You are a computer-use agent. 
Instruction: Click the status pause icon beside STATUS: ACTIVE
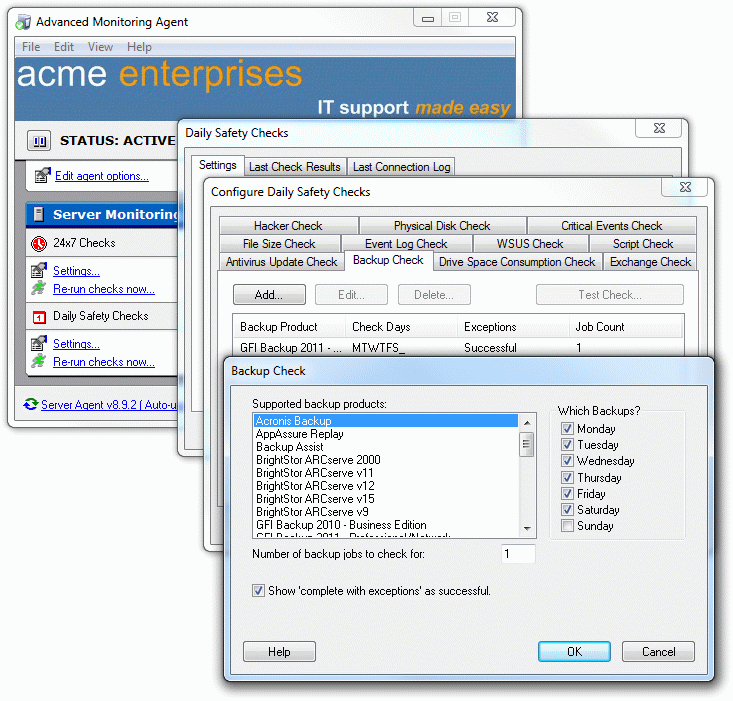[x=39, y=141]
